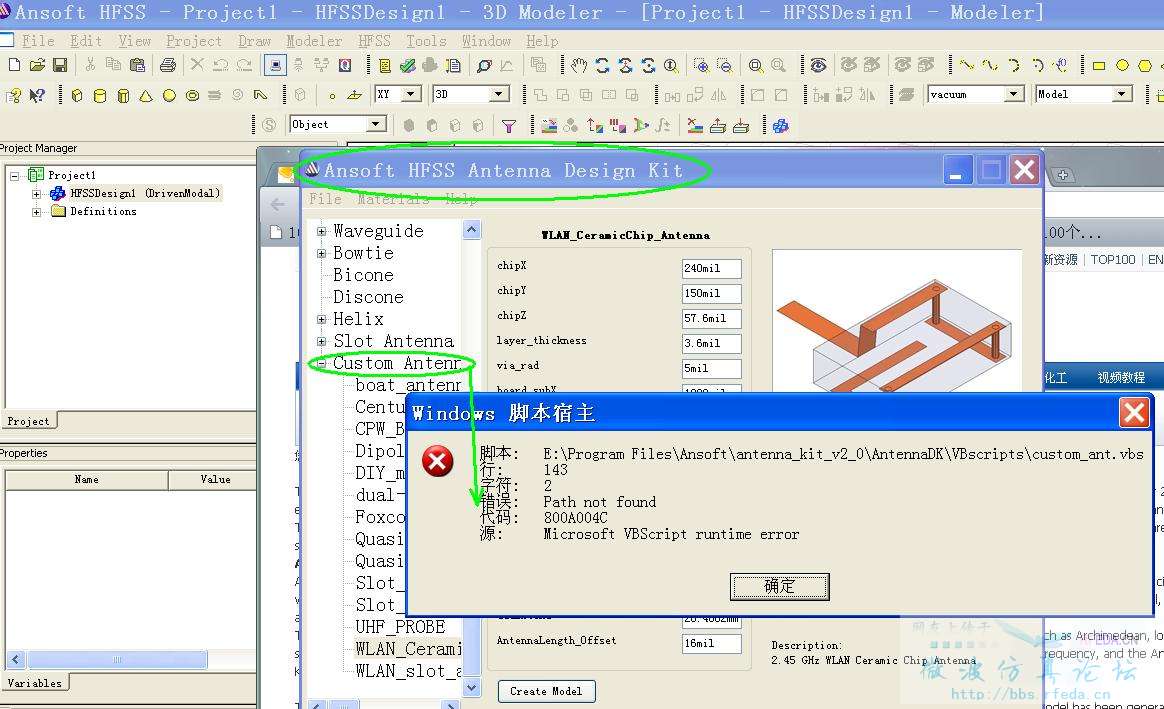Select the Draw Line tool
Screen dimensions: 1164x709
point(967,65)
